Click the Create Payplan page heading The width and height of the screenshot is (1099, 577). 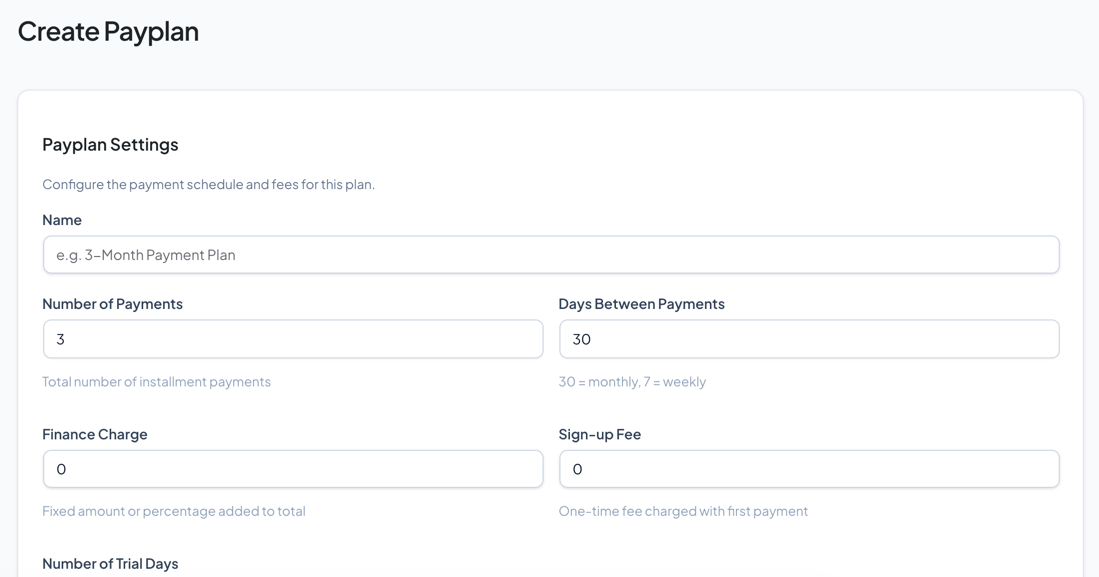tap(107, 31)
